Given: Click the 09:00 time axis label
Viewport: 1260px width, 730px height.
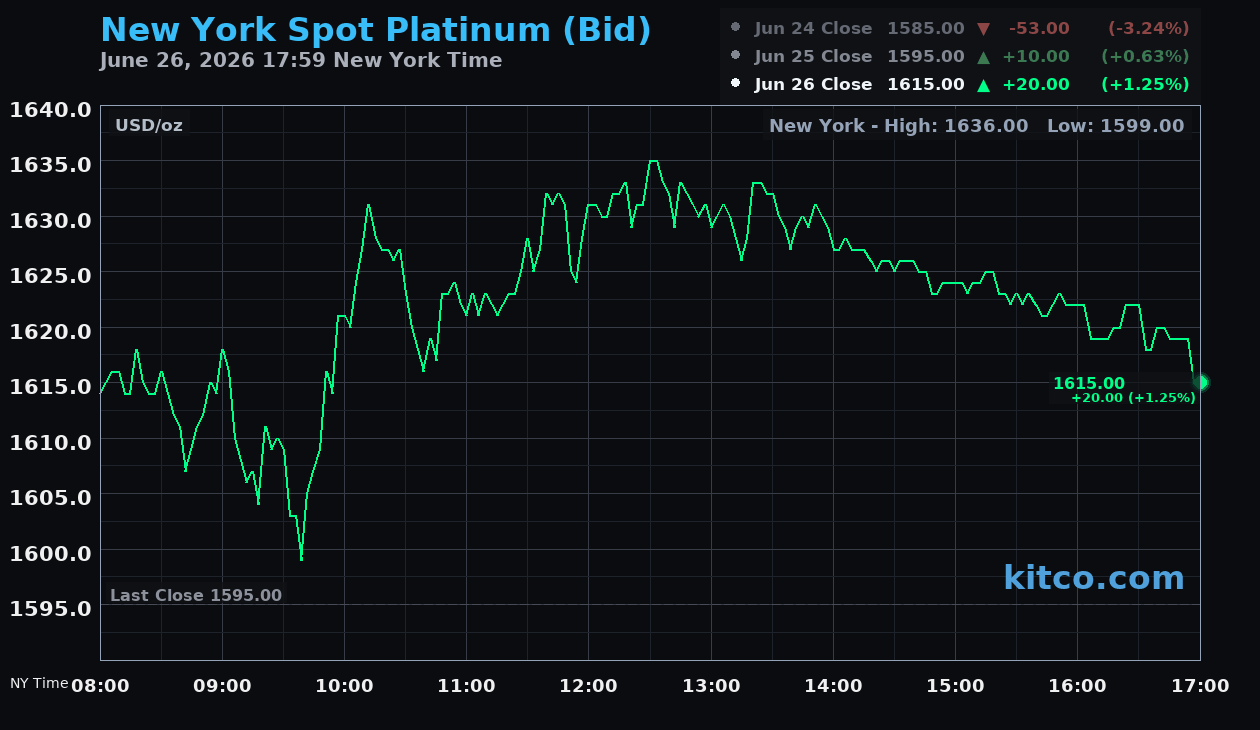Looking at the screenshot, I should (222, 686).
